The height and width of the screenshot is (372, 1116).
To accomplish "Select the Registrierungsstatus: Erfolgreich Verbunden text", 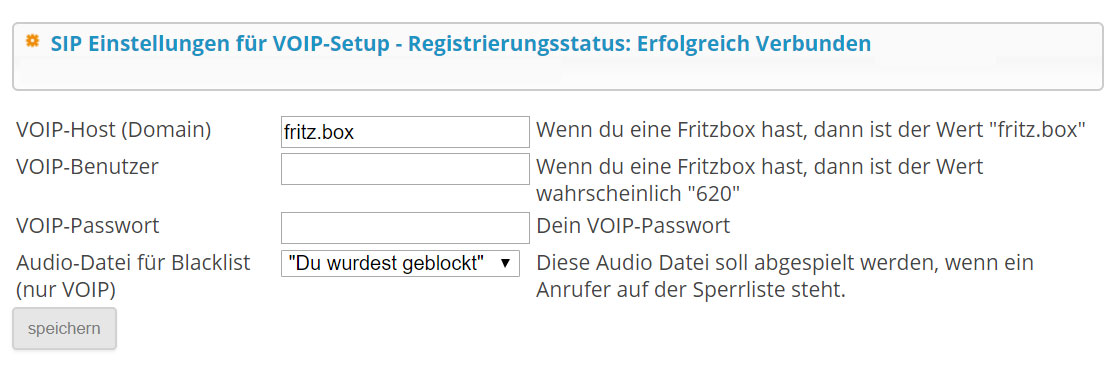I will 640,44.
